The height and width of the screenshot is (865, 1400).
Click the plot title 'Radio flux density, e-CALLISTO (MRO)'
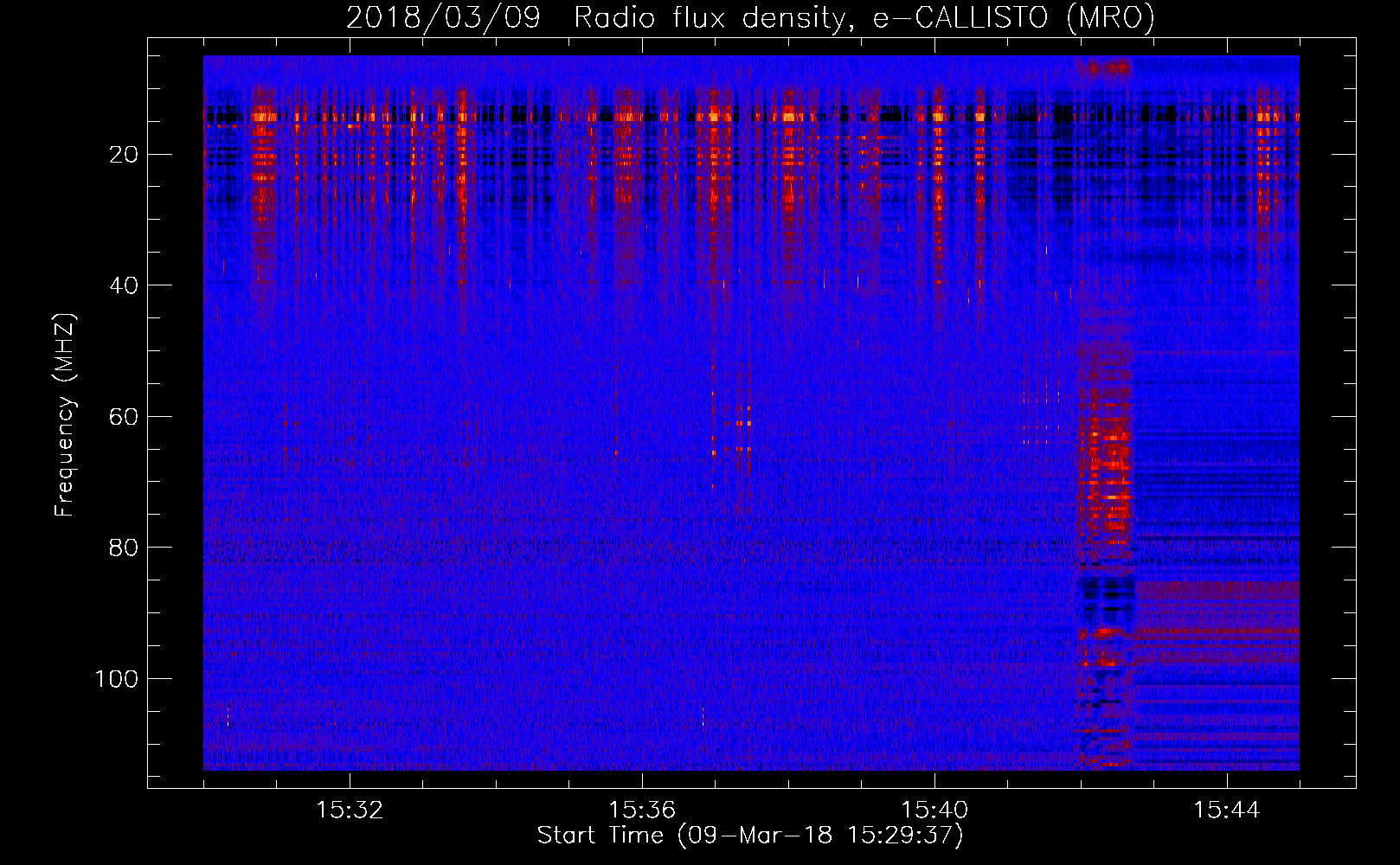pos(864,17)
